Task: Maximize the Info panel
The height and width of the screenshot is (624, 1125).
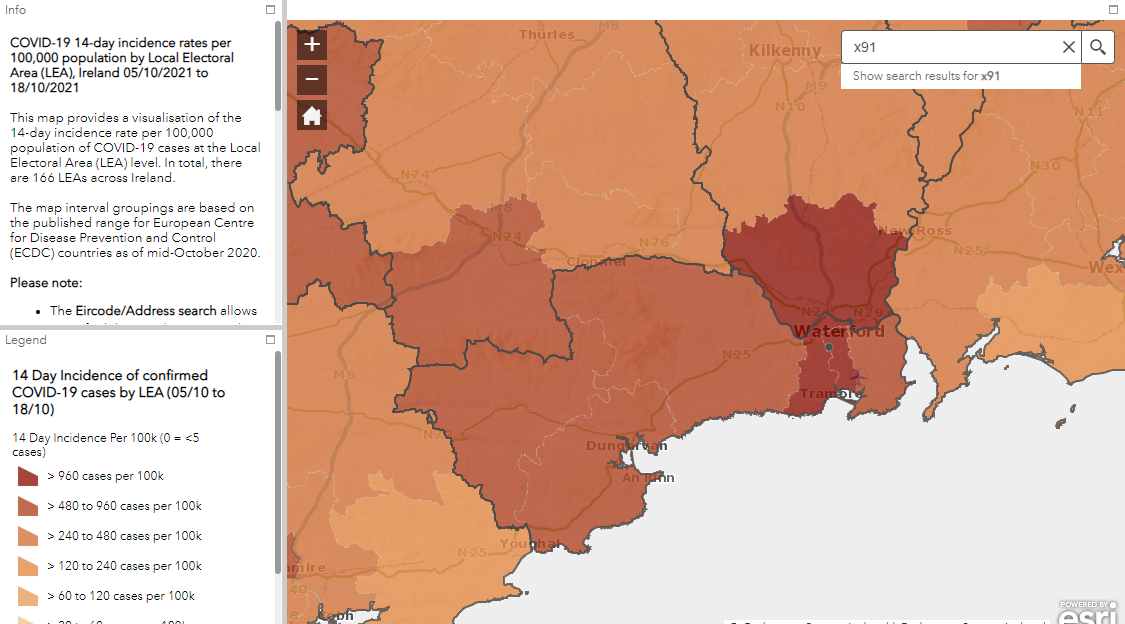Action: (x=270, y=9)
